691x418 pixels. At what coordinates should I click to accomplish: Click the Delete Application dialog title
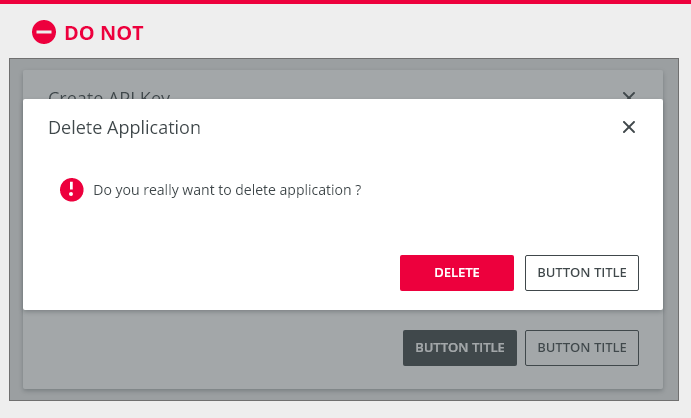[x=124, y=128]
